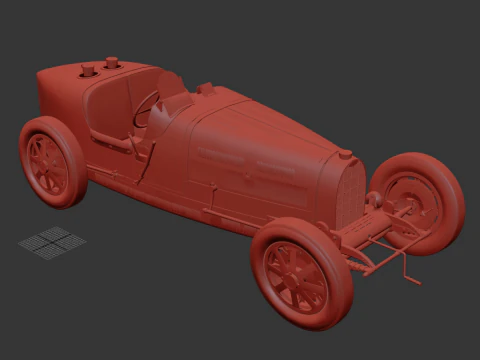Select the car's front-left spoked wheel

pos(302,273)
